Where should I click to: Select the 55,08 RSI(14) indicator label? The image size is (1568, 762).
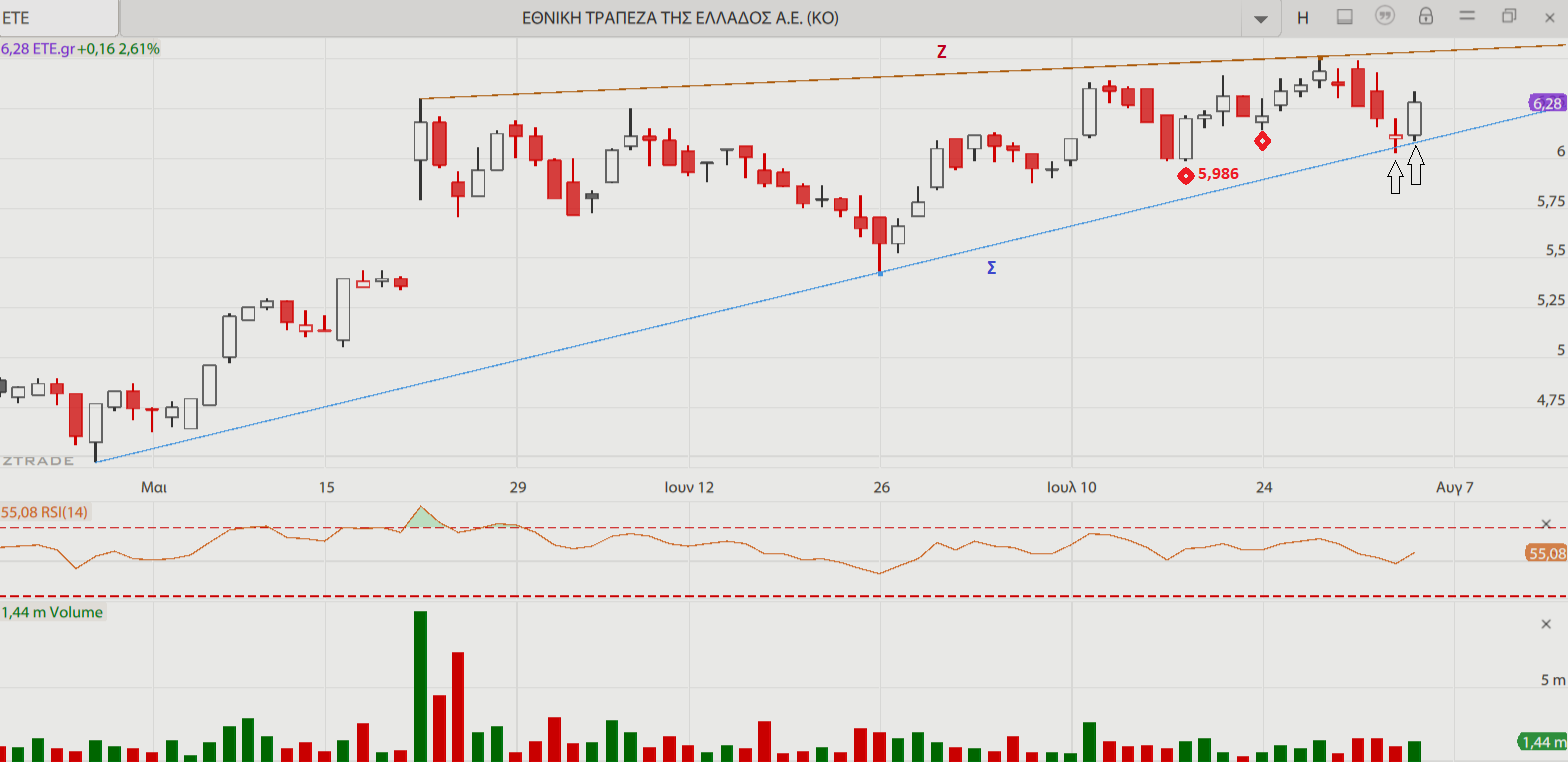coord(45,513)
